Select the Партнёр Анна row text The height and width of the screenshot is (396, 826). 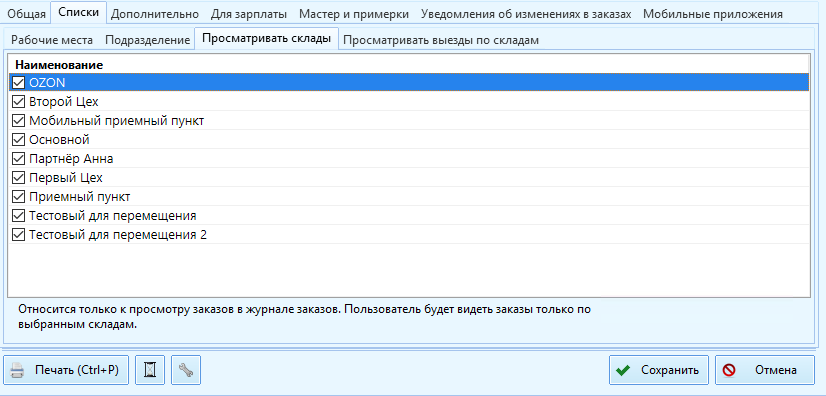71,159
